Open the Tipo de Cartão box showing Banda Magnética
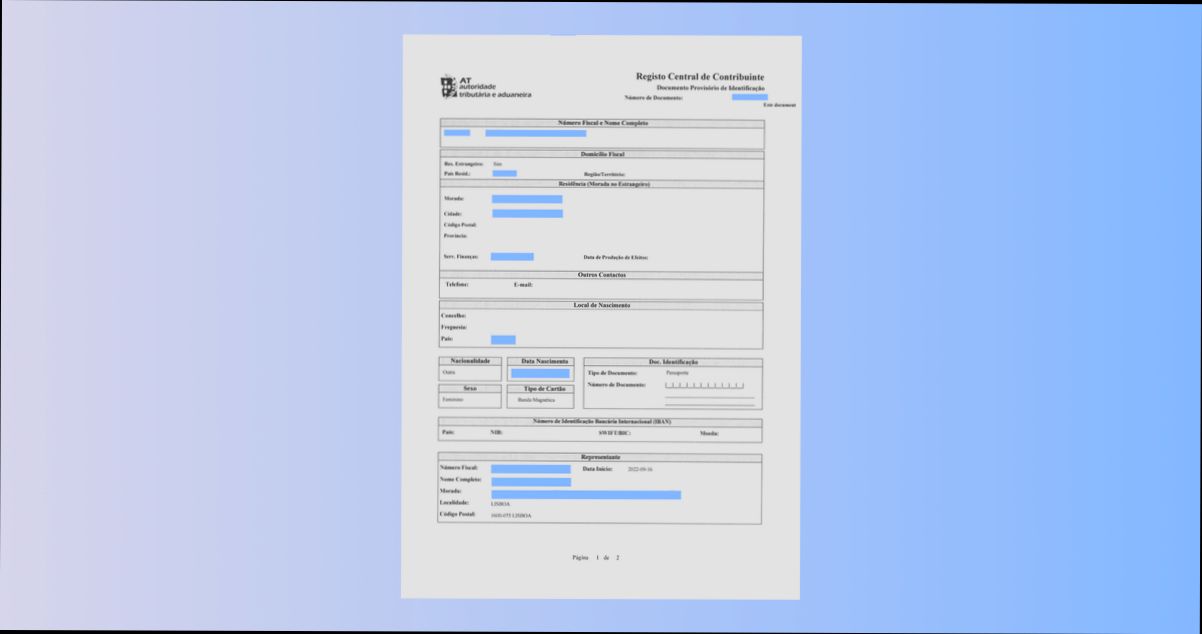The image size is (1202, 634). coord(537,399)
